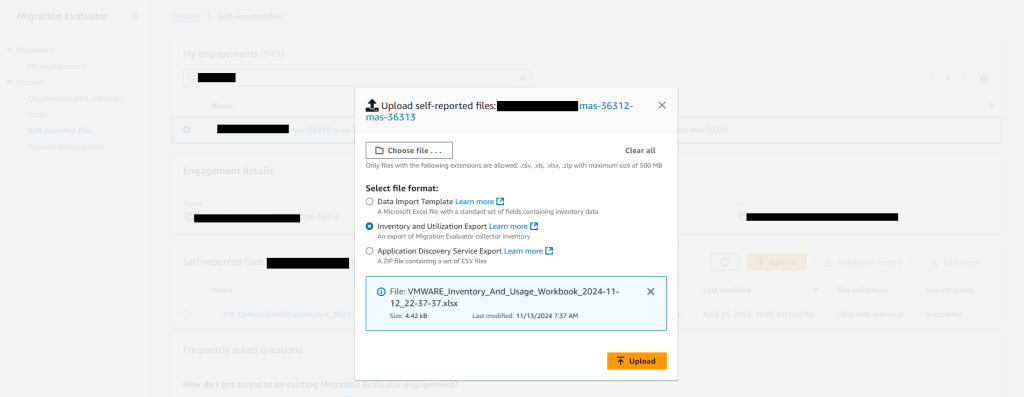Close the Migration Evaluator side navigation

135,16
